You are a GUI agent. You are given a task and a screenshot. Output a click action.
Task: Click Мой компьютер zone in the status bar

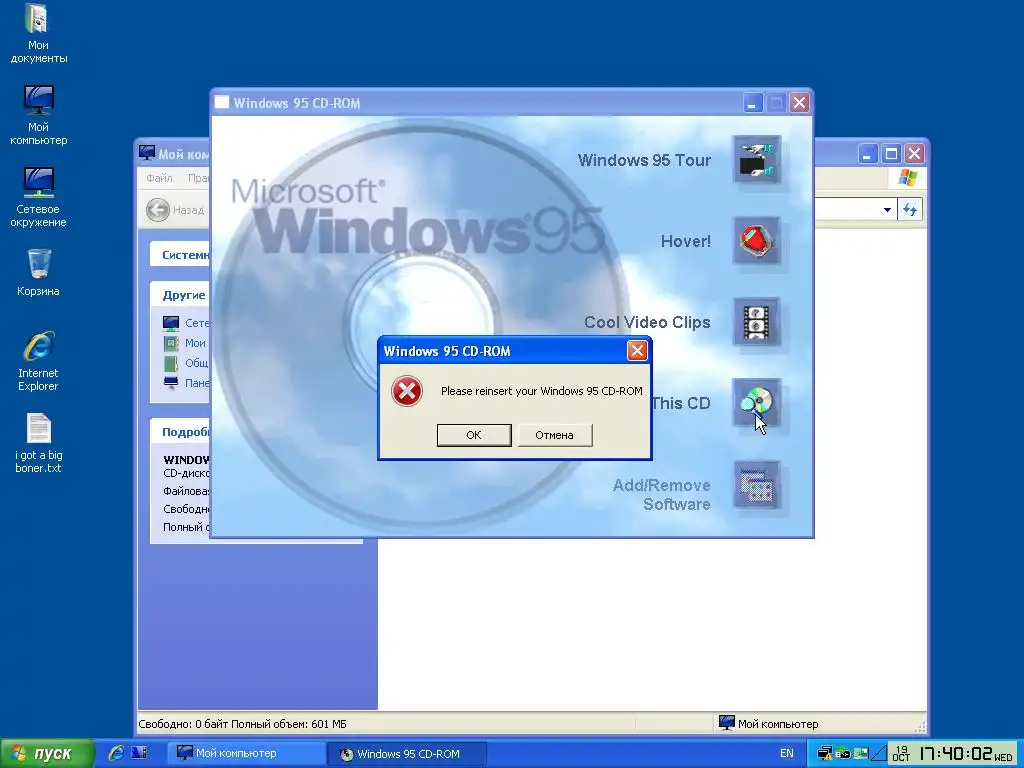pyautogui.click(x=769, y=723)
